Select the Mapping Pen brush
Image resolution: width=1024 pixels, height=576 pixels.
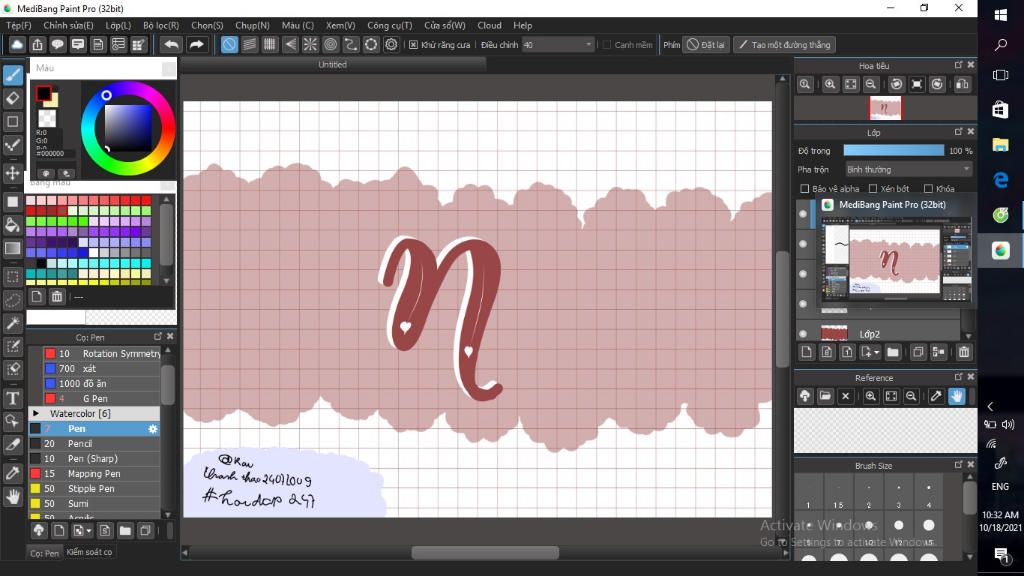95,473
